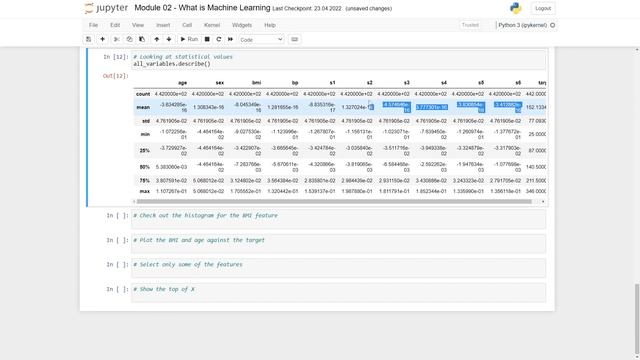The image size is (640, 360).
Task: Click the Out[12] output prompt
Action: (x=116, y=76)
